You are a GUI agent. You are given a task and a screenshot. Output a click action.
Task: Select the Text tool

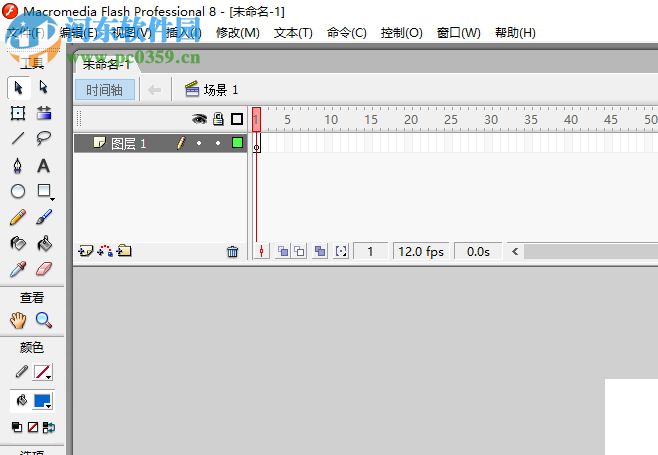44,166
